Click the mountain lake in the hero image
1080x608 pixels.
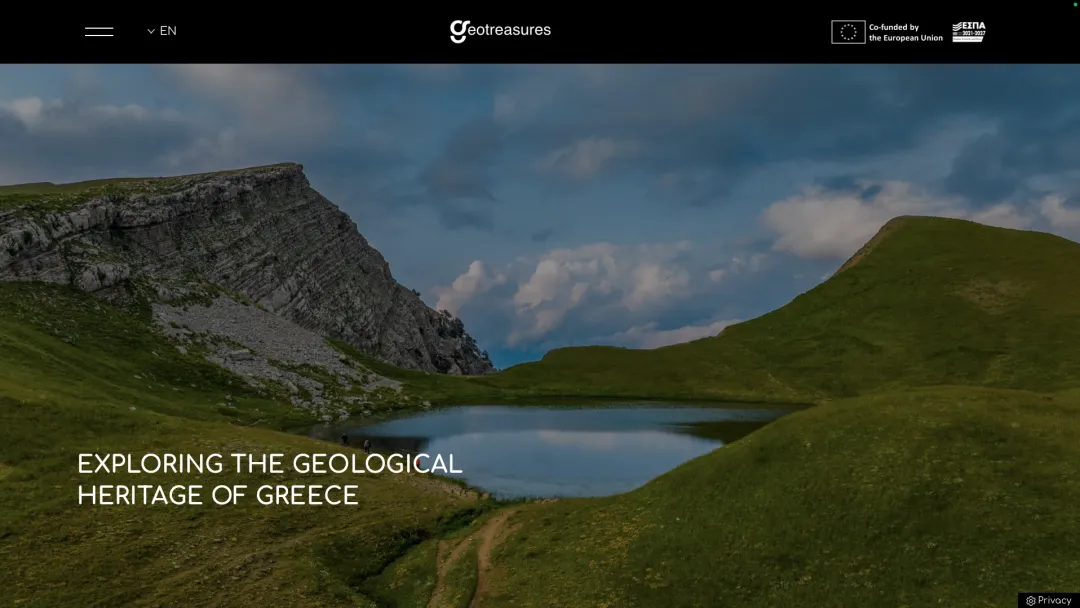[560, 440]
